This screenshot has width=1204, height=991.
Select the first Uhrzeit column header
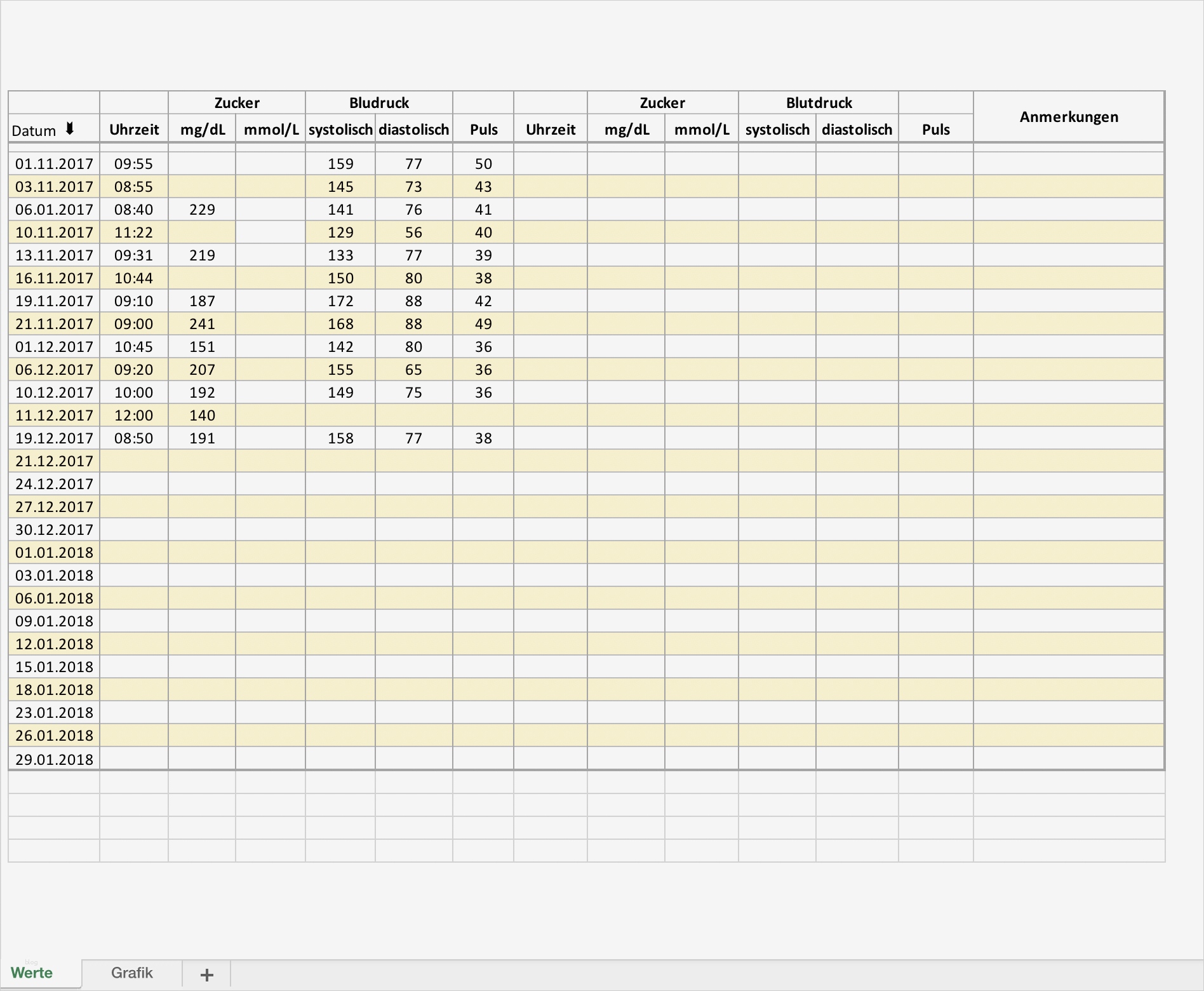(134, 129)
